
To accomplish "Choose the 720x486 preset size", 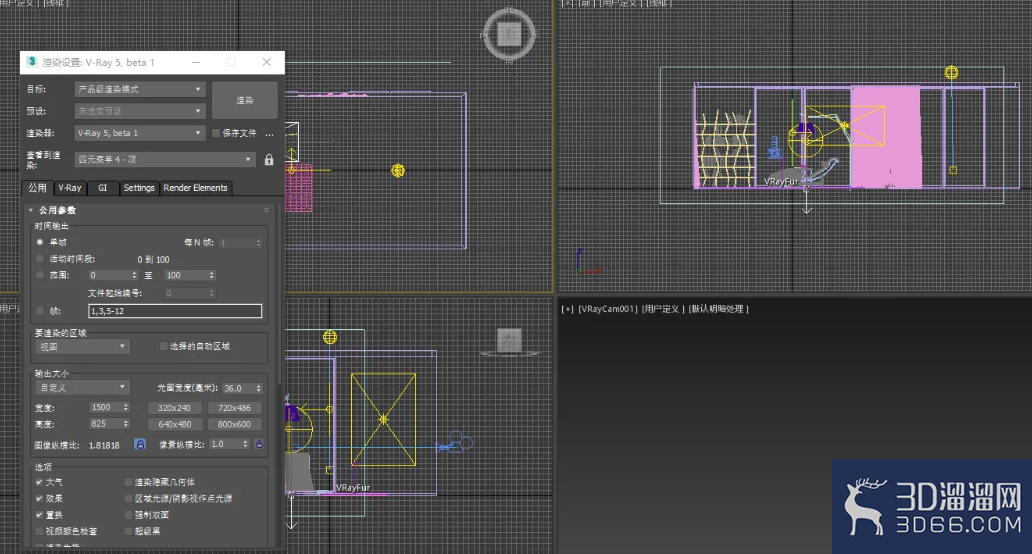I will pos(234,408).
